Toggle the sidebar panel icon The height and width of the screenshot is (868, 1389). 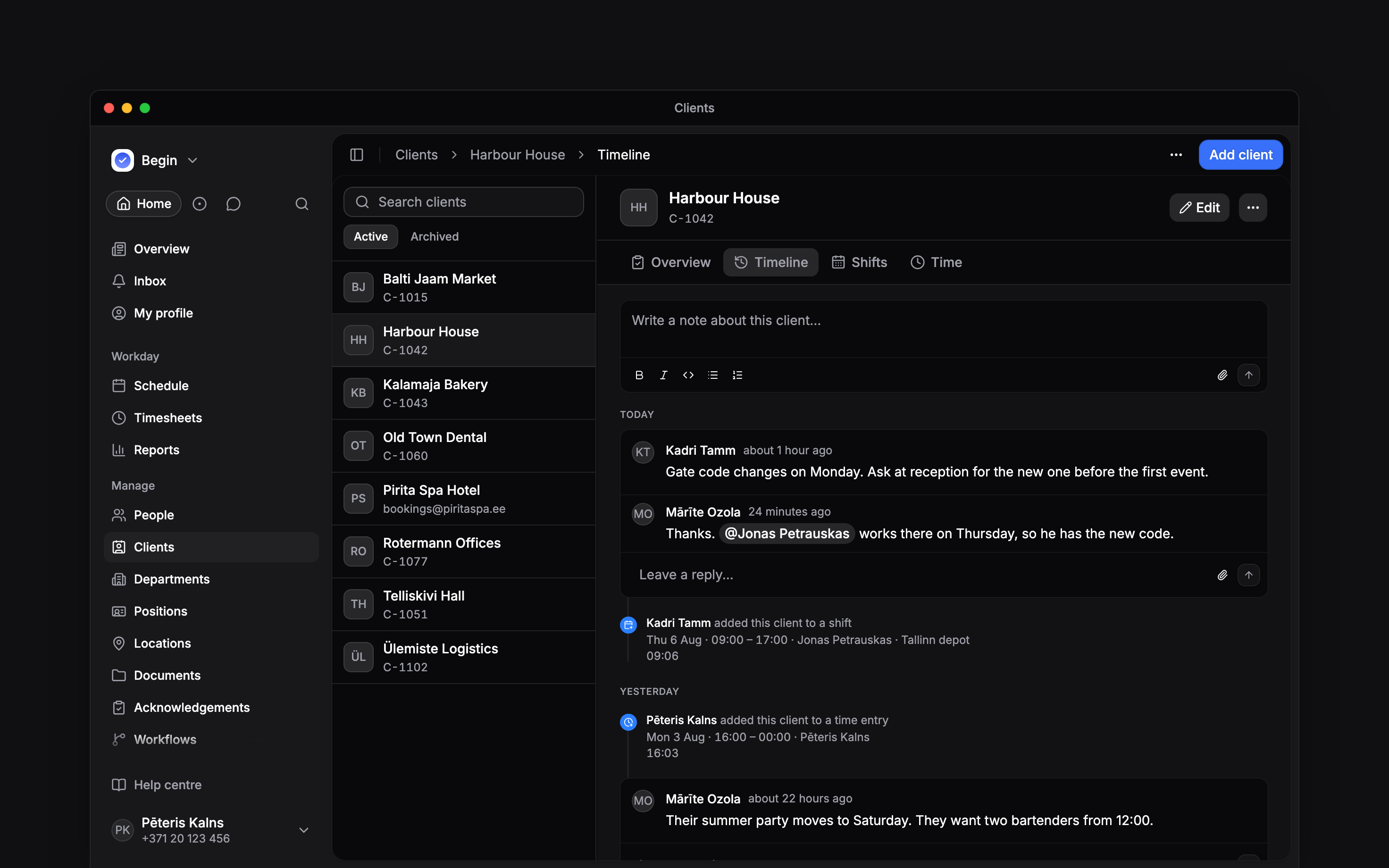click(x=356, y=155)
